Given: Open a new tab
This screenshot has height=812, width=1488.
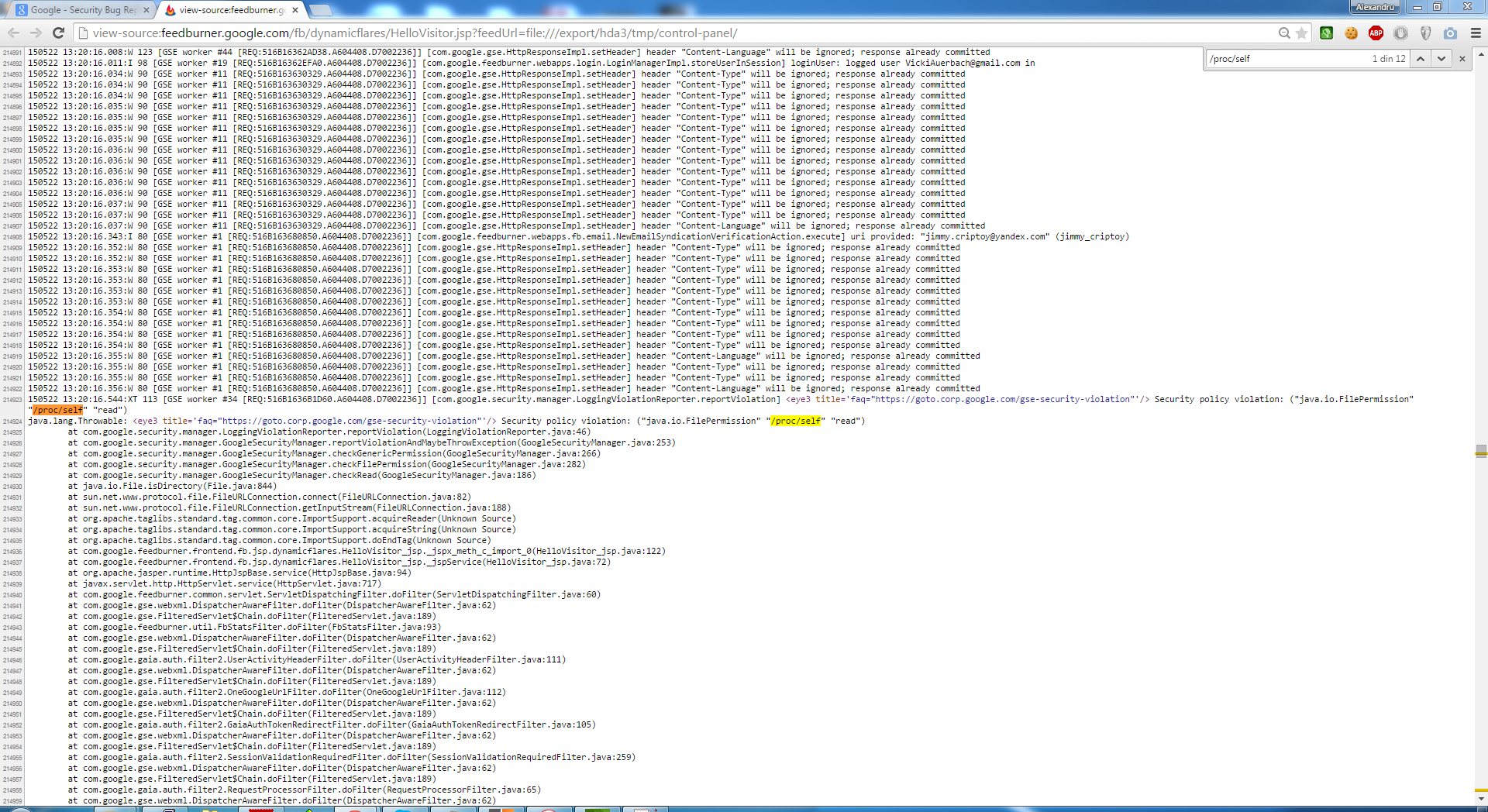Looking at the screenshot, I should pos(321,10).
